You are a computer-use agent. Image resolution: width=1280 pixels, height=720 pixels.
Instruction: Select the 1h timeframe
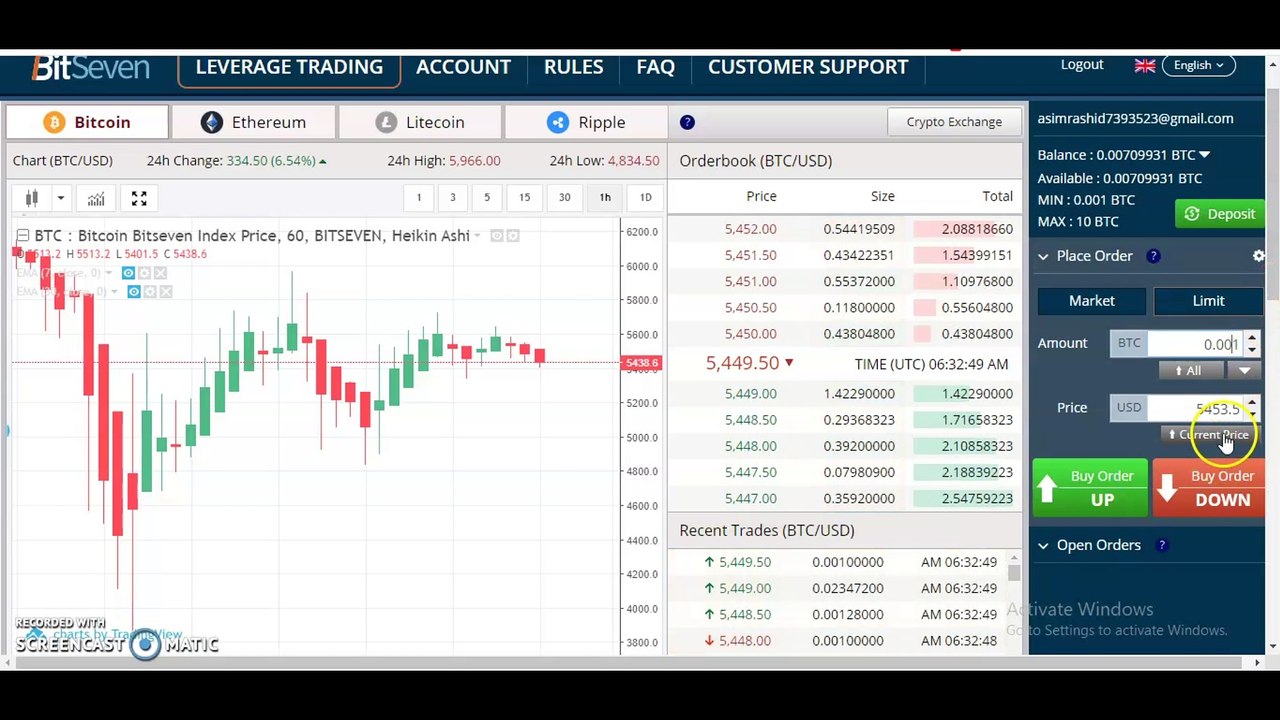605,197
